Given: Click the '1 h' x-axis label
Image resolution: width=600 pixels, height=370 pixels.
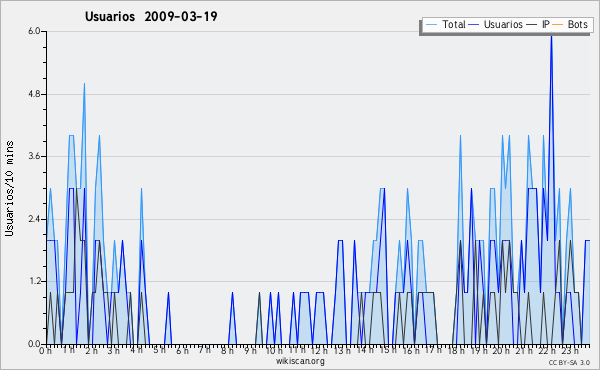Looking at the screenshot, I should tap(69, 350).
